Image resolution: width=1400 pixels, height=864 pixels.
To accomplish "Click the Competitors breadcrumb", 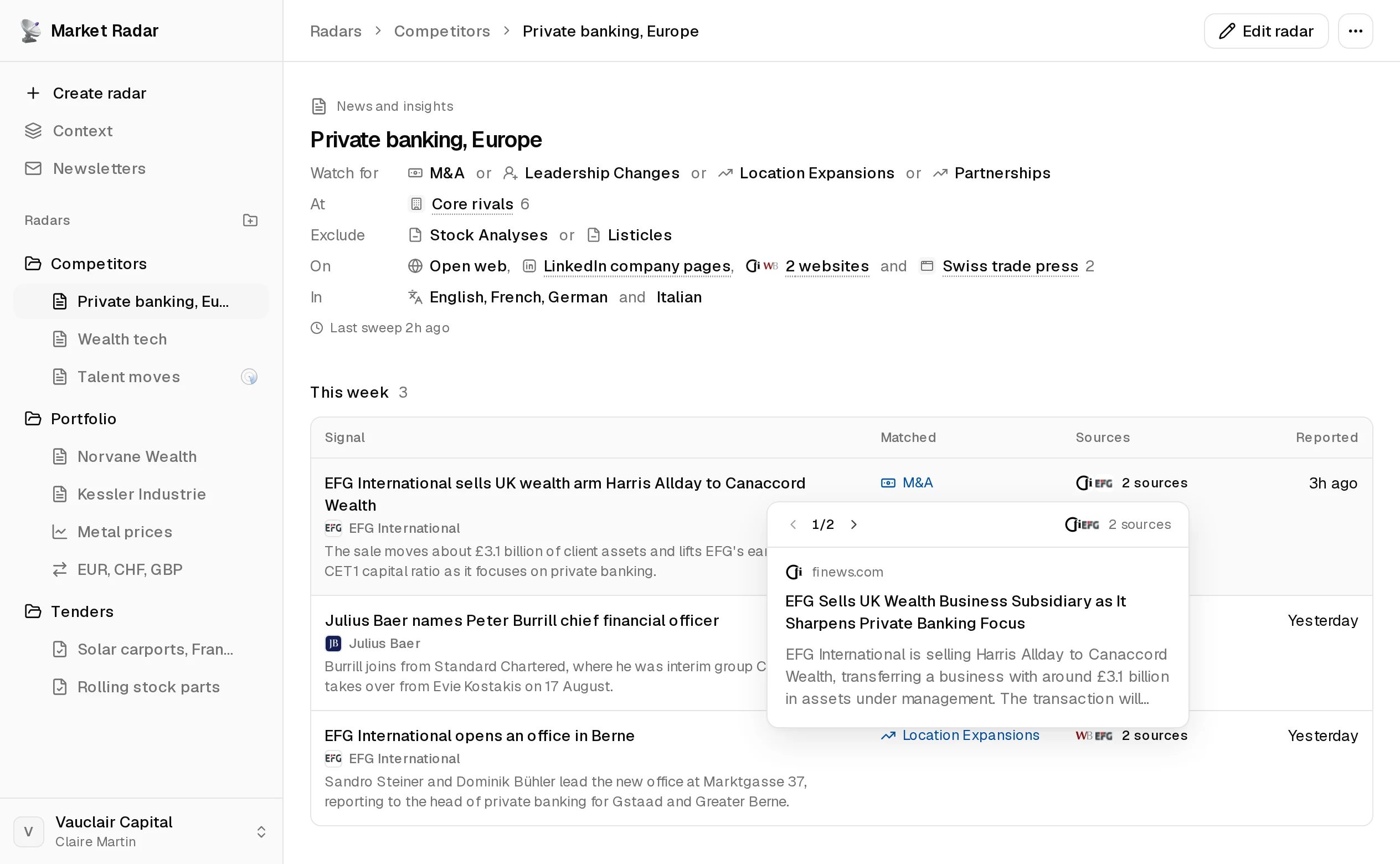I will tap(442, 31).
